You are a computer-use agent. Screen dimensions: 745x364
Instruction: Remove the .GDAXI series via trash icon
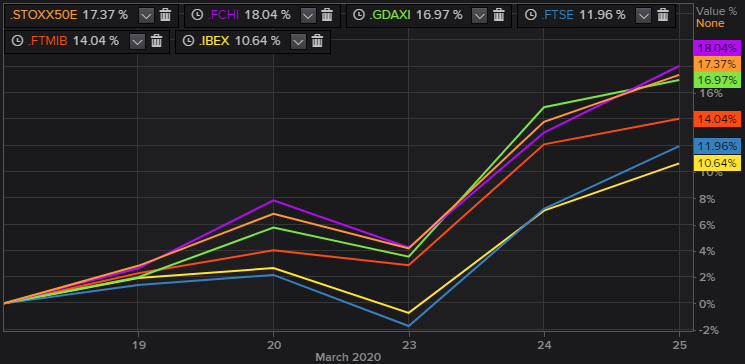coord(499,15)
